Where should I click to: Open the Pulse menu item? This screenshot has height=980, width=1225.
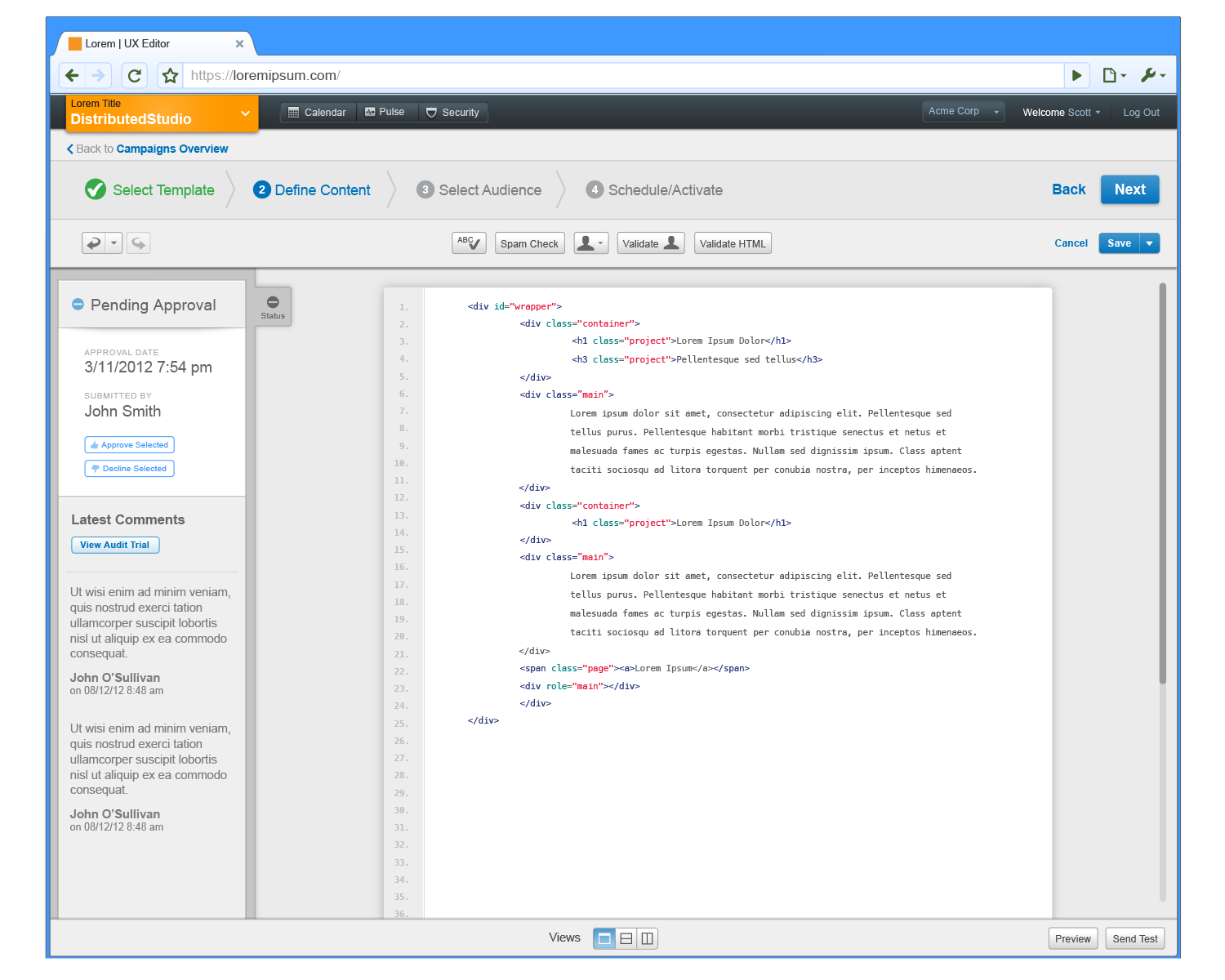[x=385, y=112]
